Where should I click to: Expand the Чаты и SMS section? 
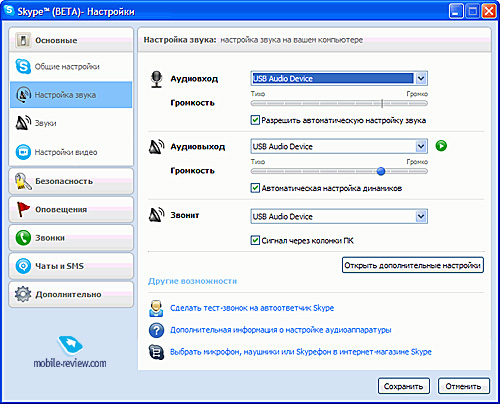click(x=71, y=266)
